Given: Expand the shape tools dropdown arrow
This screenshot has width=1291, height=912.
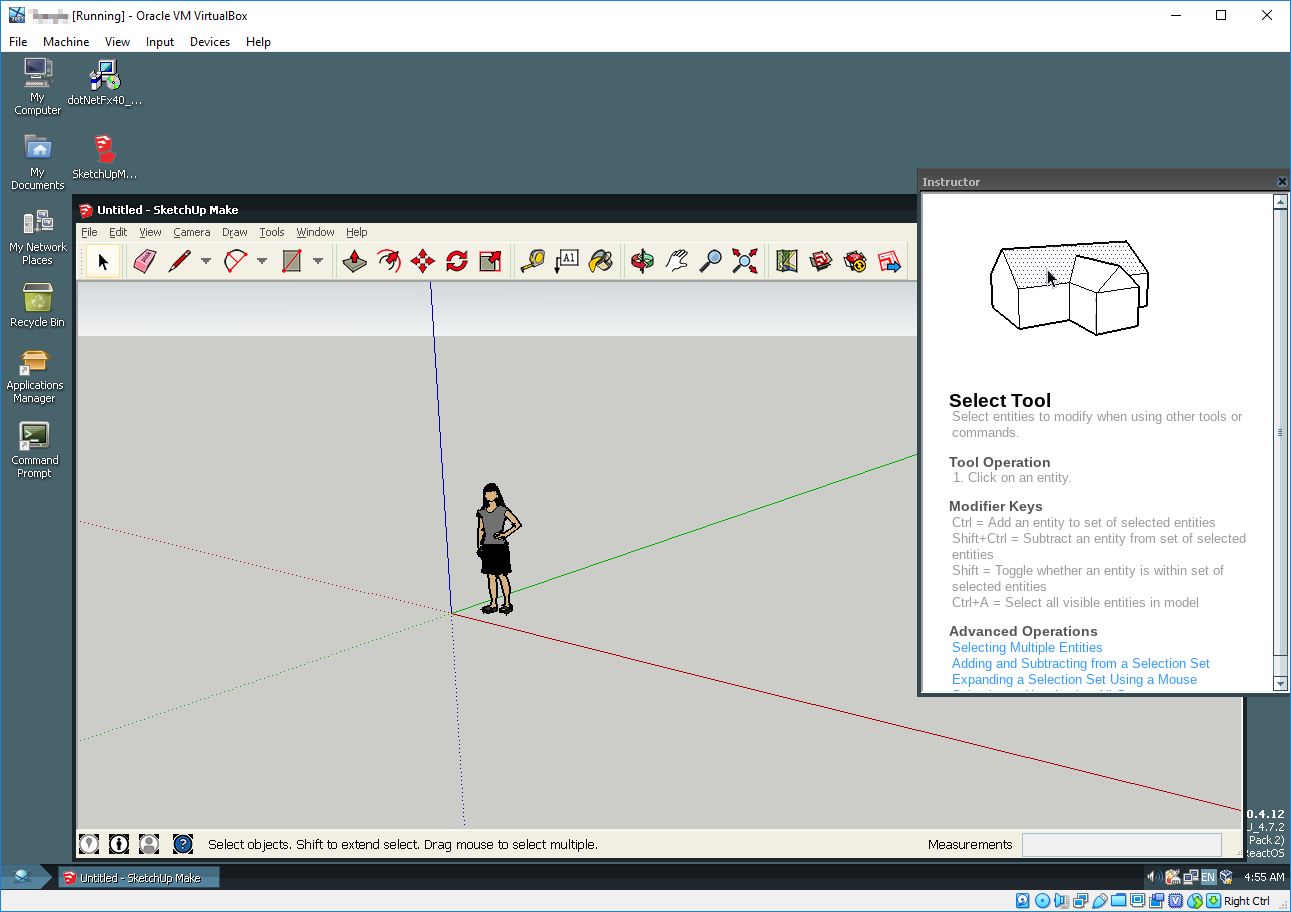Looking at the screenshot, I should tap(318, 262).
